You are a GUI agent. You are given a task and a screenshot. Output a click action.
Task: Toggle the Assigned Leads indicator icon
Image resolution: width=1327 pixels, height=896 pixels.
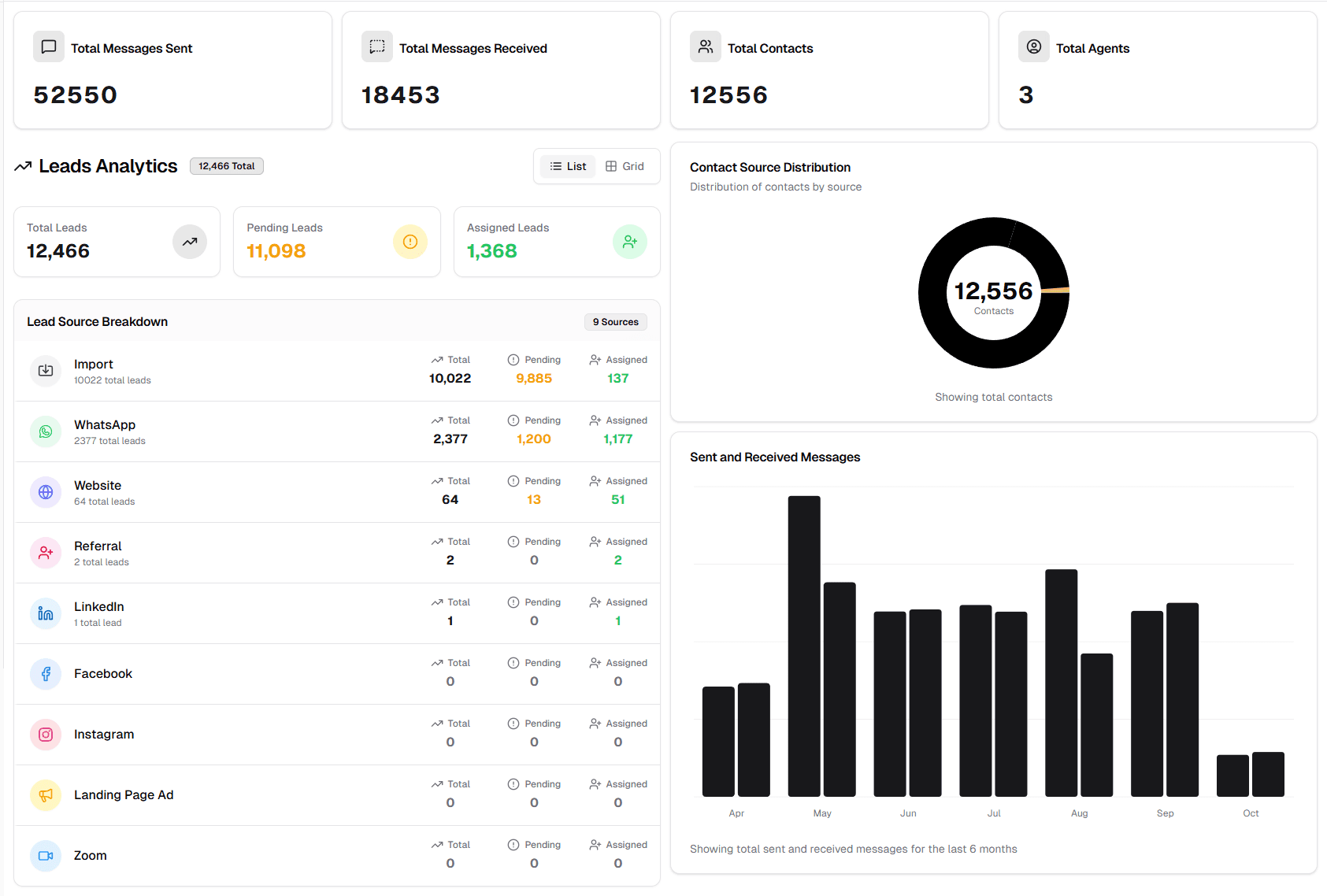pyautogui.click(x=630, y=242)
